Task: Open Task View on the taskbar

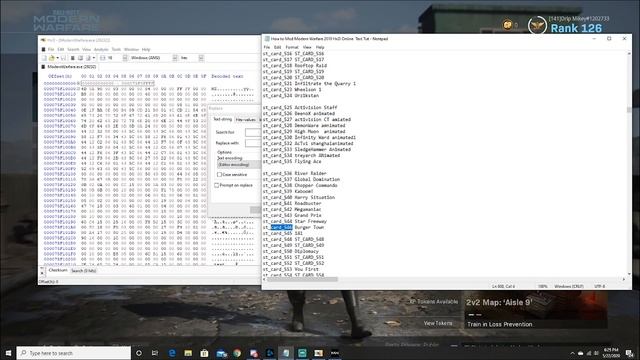Action: coord(155,353)
